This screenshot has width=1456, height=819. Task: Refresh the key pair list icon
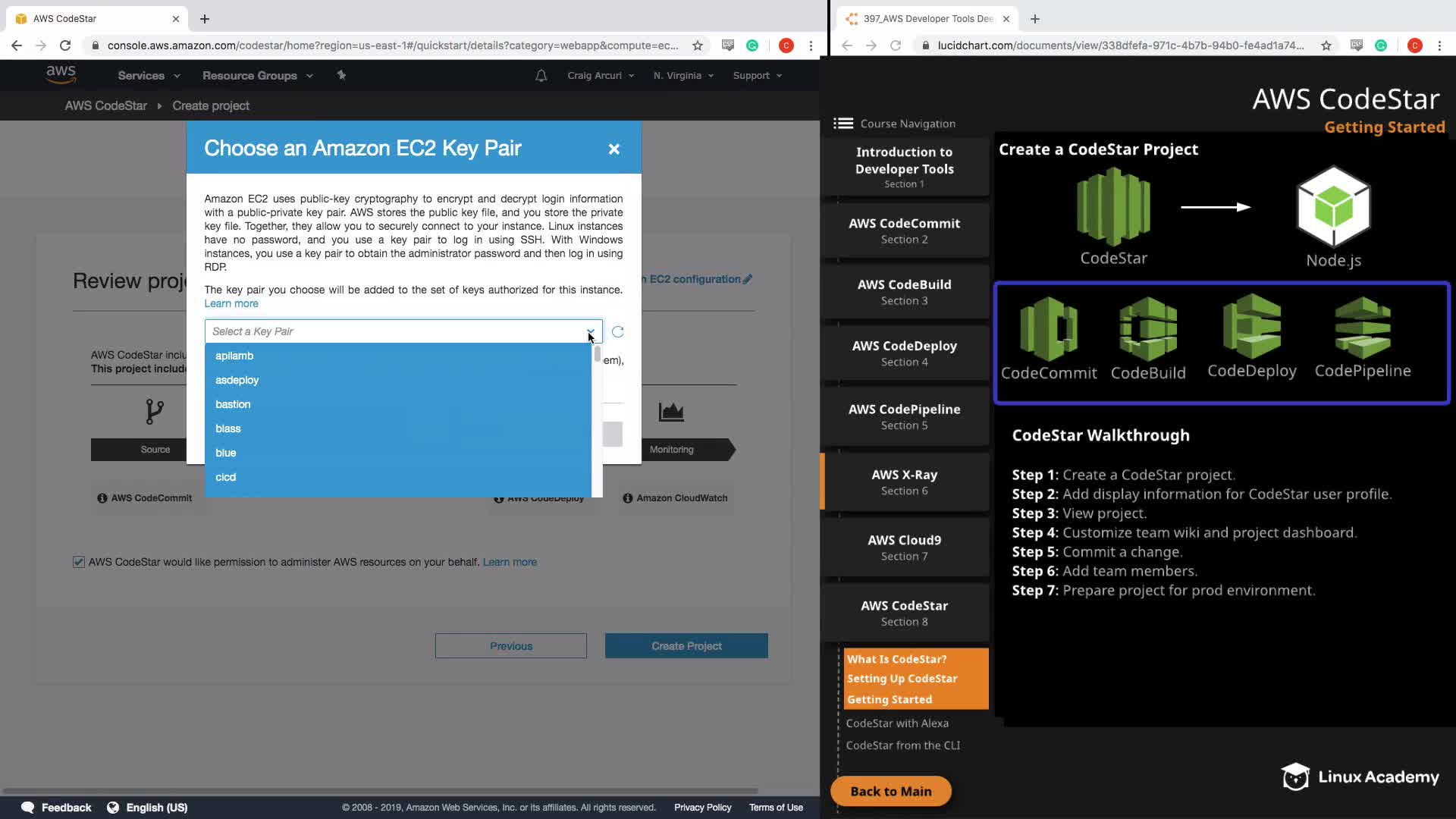click(618, 332)
